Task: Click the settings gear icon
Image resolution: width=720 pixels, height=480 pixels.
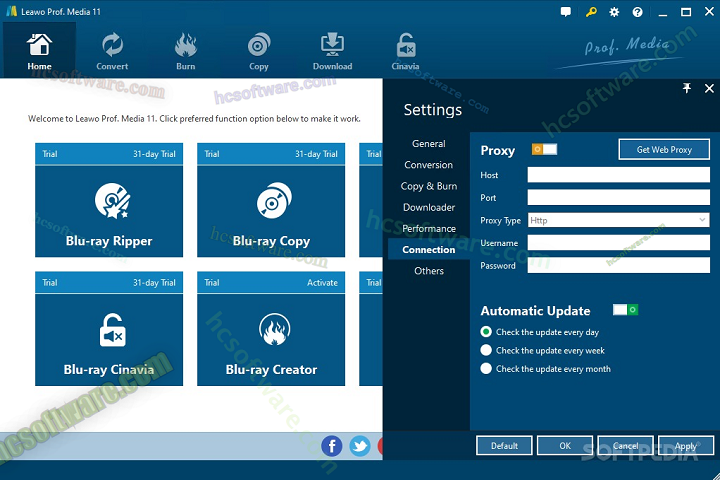Action: coord(614,12)
